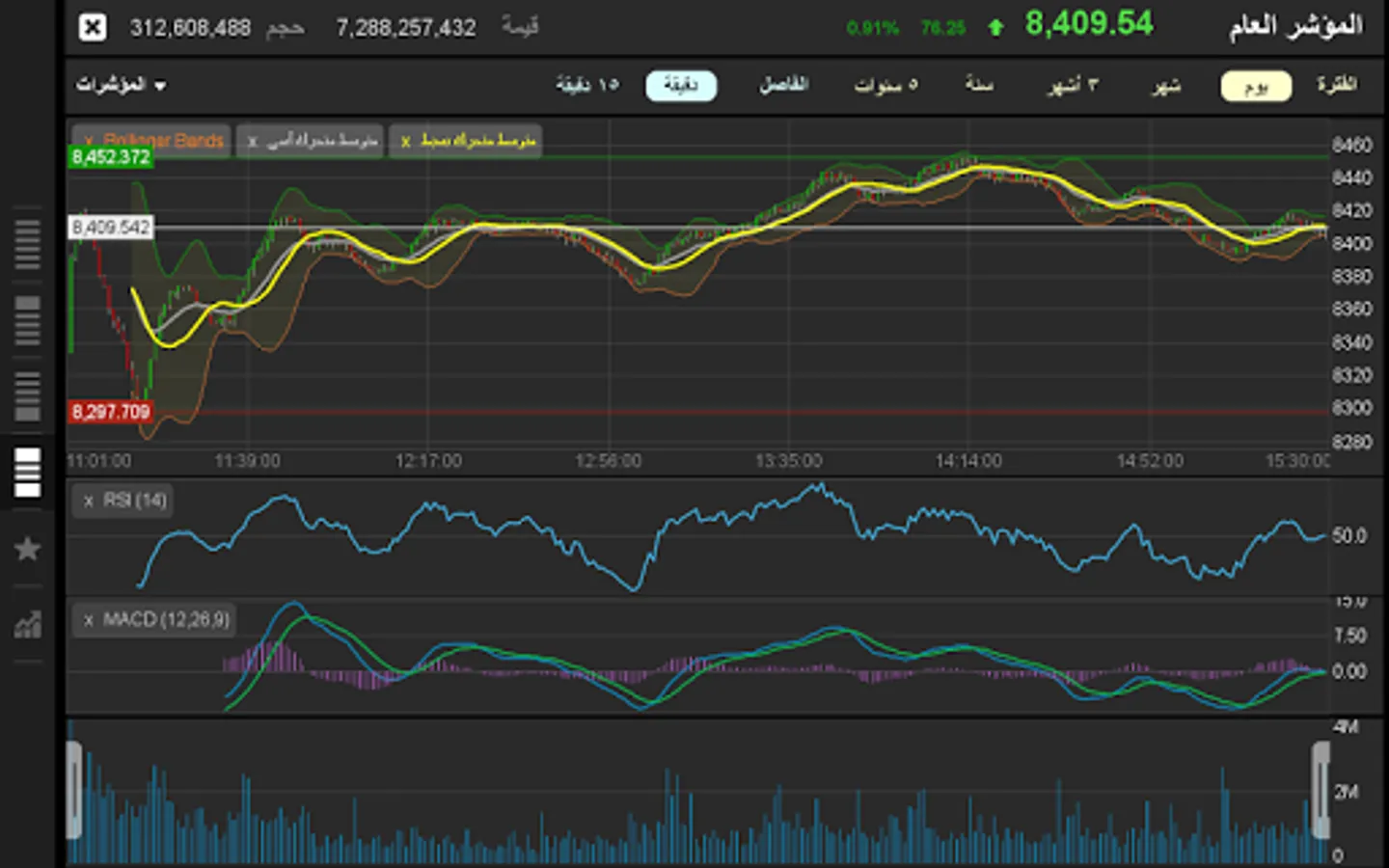Choose the ٥ سنوات period
Screen dimensions: 1389x868
point(885,86)
